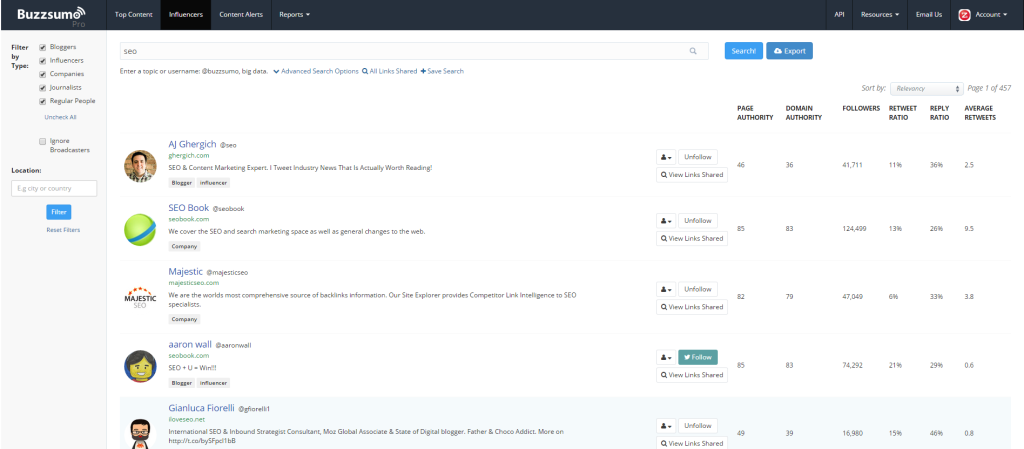This screenshot has width=1024, height=449.
Task: View Links Shared for AJ Ghergich
Action: pyautogui.click(x=692, y=175)
